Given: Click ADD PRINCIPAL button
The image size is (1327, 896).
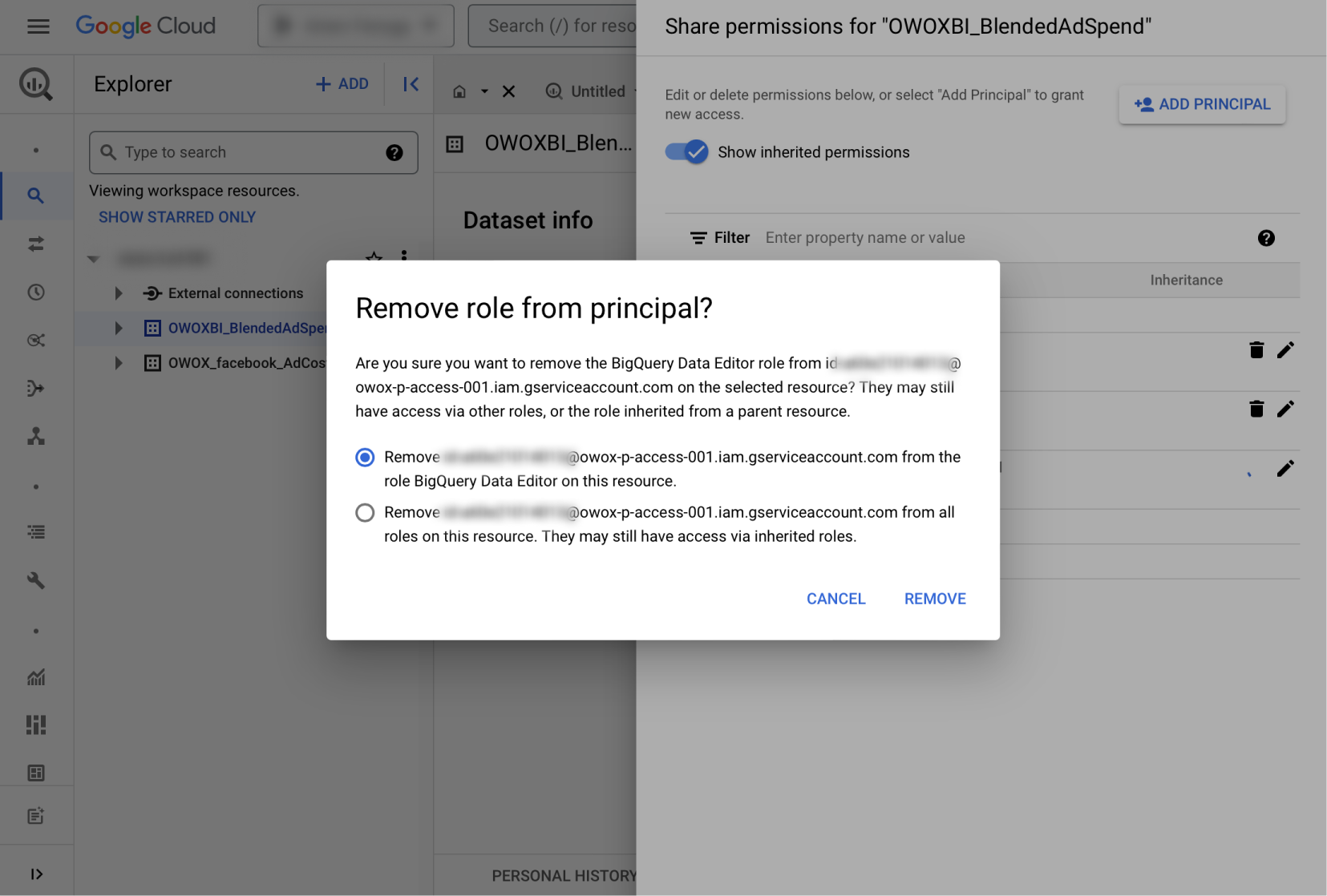Looking at the screenshot, I should pyautogui.click(x=1202, y=104).
